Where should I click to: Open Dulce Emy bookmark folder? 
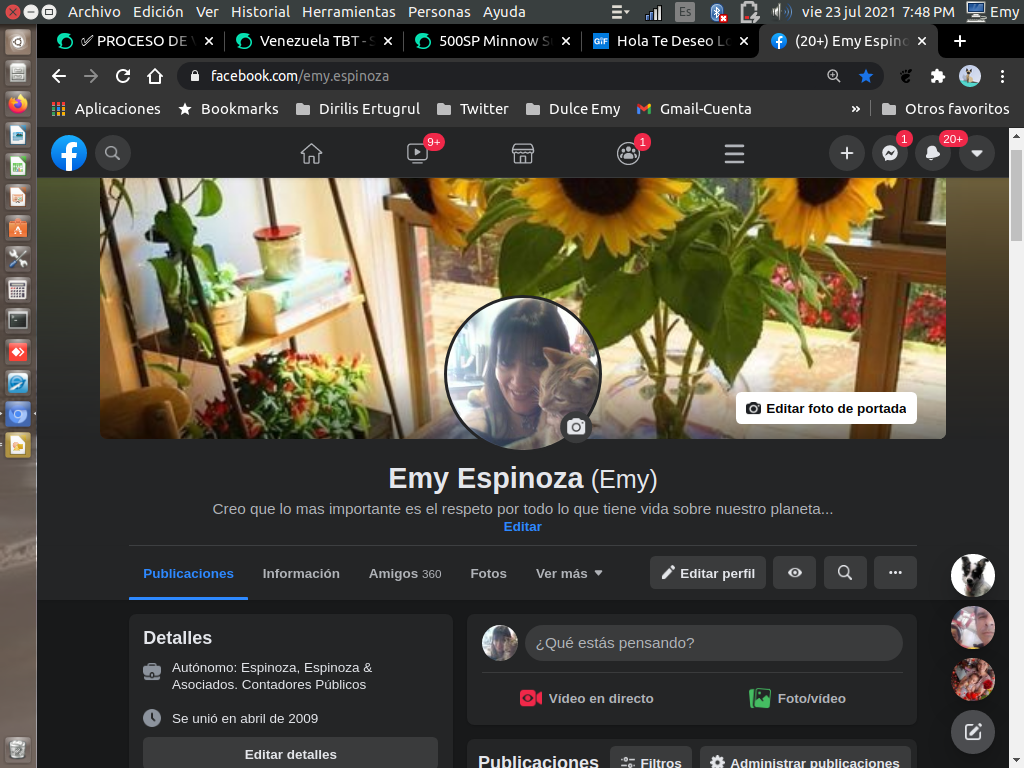pyautogui.click(x=573, y=109)
